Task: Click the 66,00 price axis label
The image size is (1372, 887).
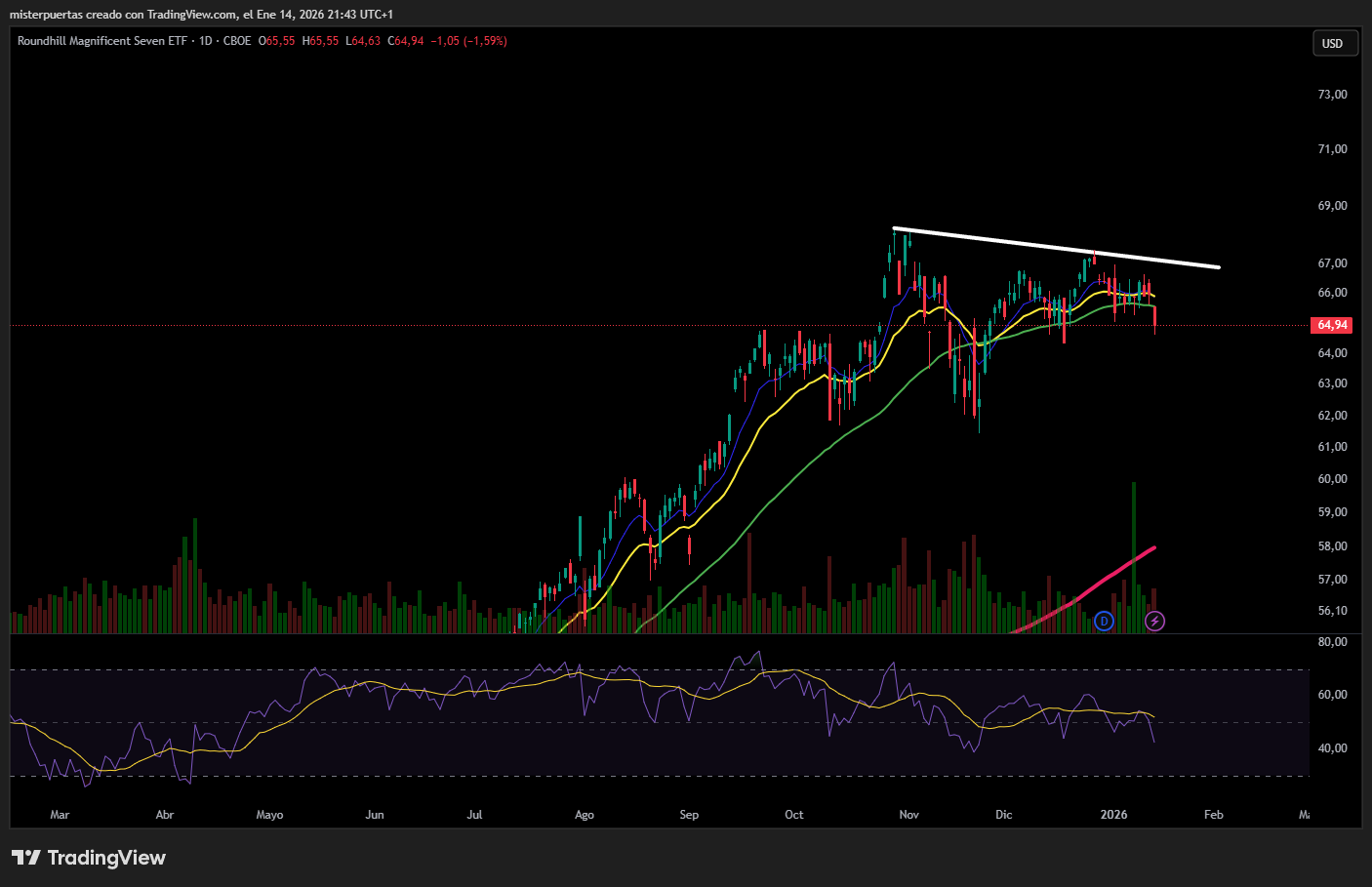Action: tap(1333, 293)
